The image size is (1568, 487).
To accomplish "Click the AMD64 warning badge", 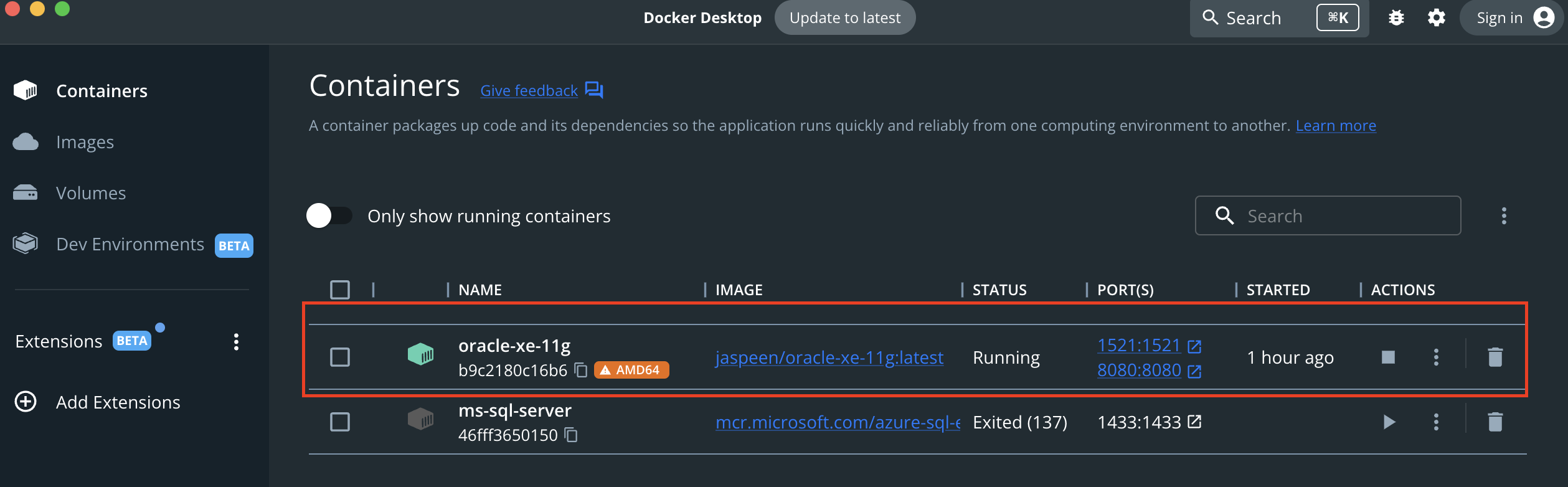I will click(x=631, y=370).
